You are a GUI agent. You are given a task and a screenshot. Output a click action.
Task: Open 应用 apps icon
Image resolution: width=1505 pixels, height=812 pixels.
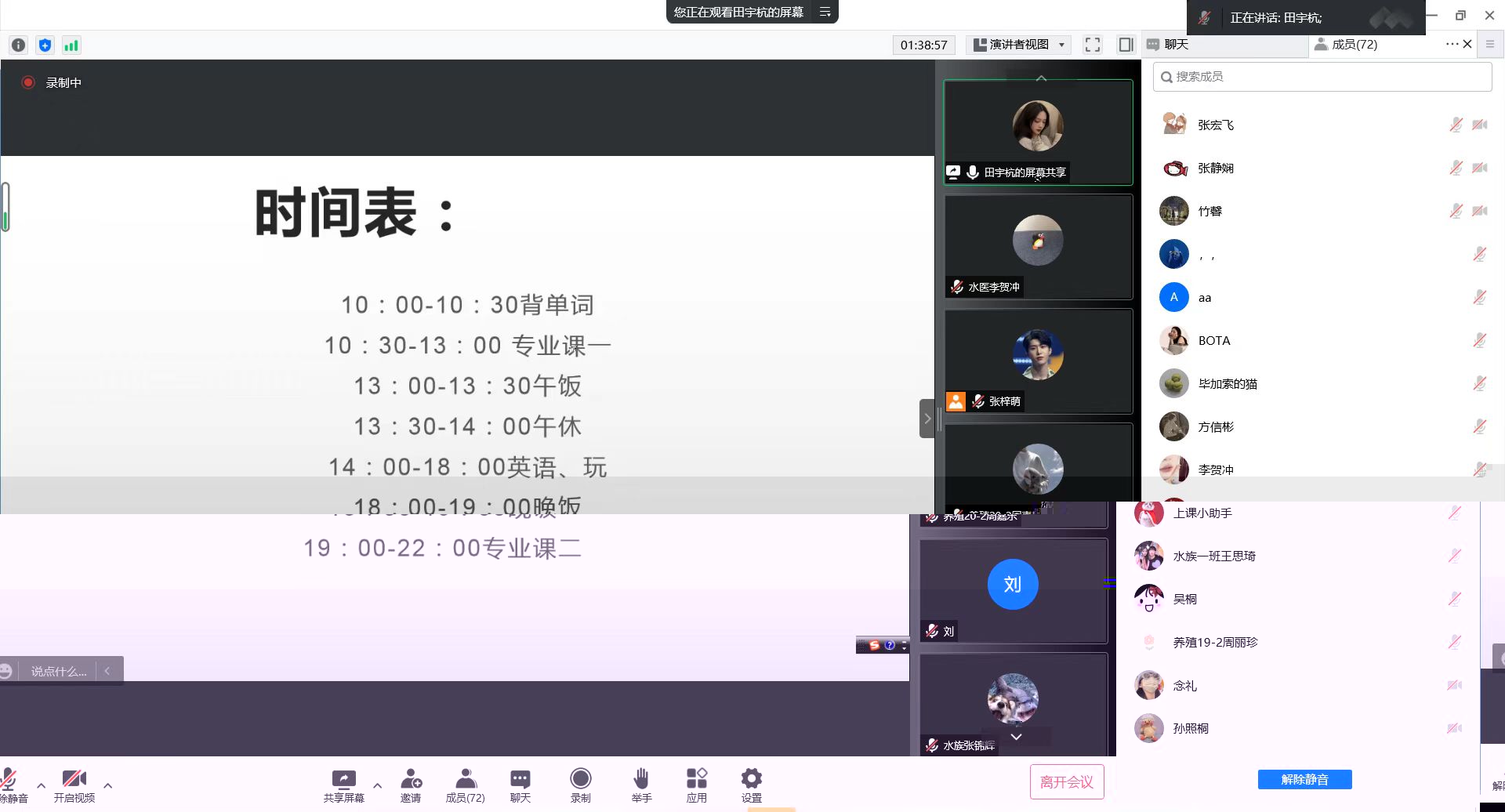tap(697, 786)
